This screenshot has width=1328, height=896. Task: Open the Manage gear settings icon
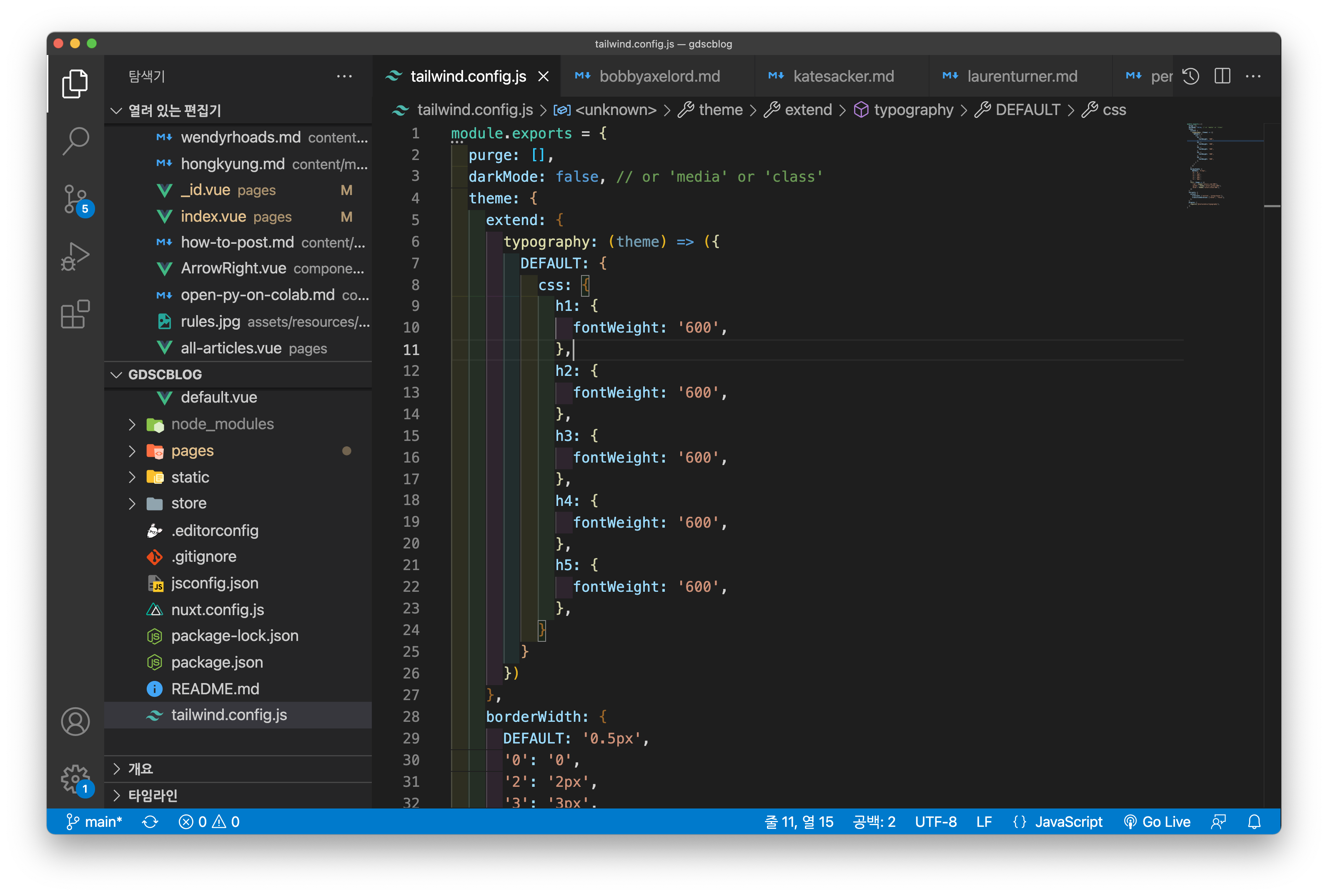pos(75,778)
